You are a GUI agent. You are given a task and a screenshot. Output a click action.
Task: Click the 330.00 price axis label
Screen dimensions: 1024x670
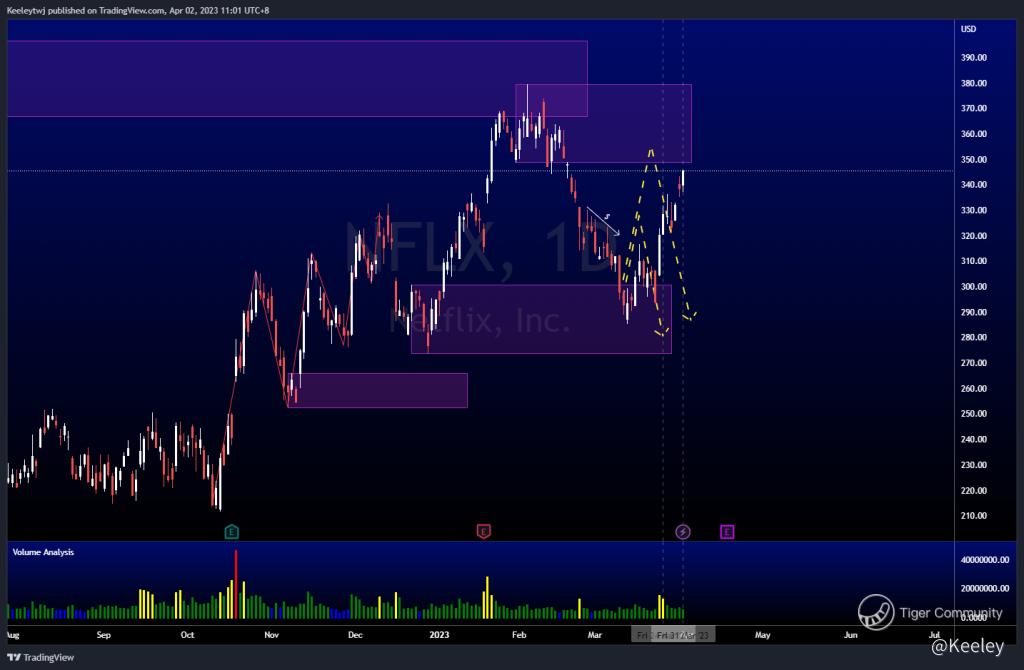point(974,210)
